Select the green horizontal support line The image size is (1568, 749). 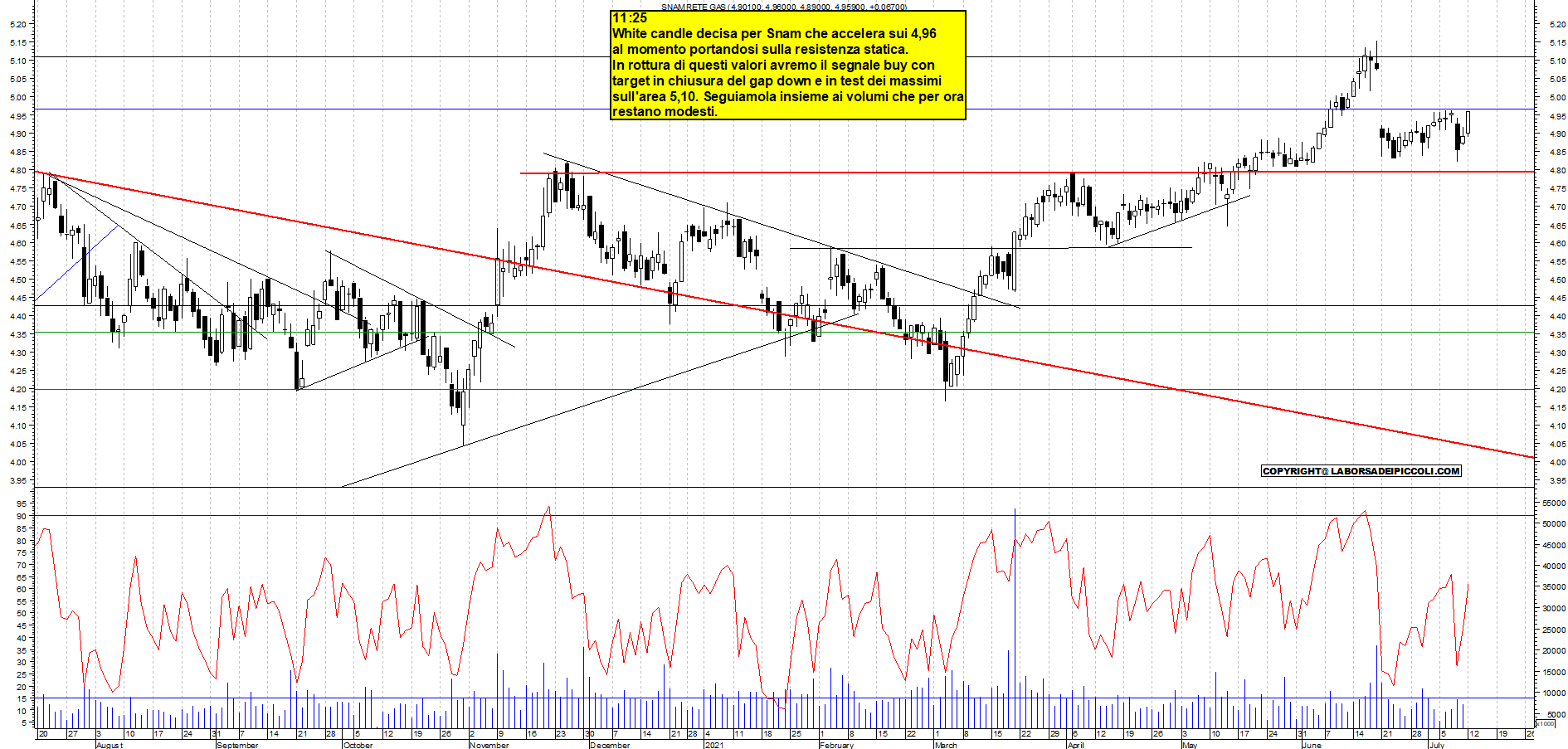coord(784,333)
